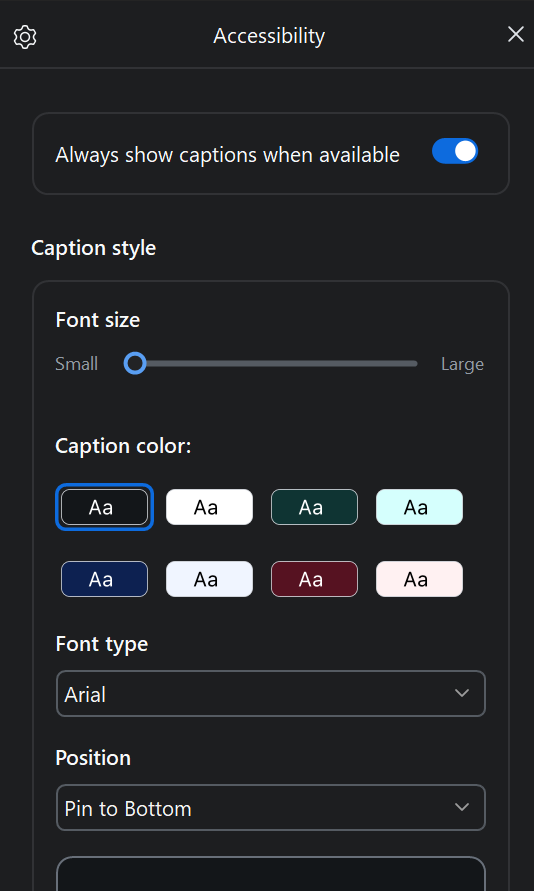Select the pale blue caption color swatch
The width and height of the screenshot is (534, 891).
coord(209,579)
